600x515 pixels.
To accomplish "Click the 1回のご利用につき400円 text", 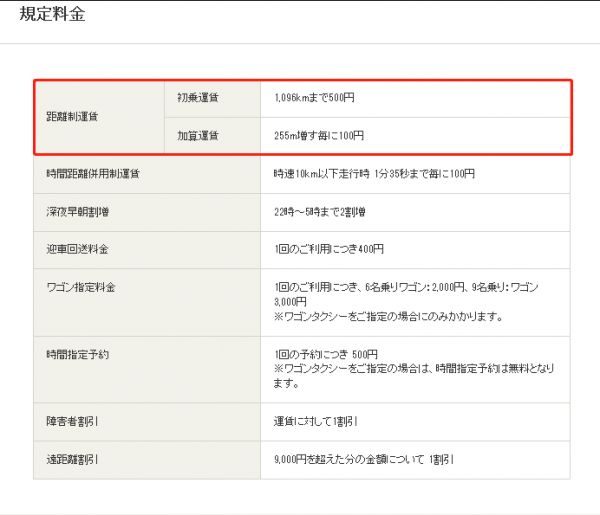I will (329, 249).
